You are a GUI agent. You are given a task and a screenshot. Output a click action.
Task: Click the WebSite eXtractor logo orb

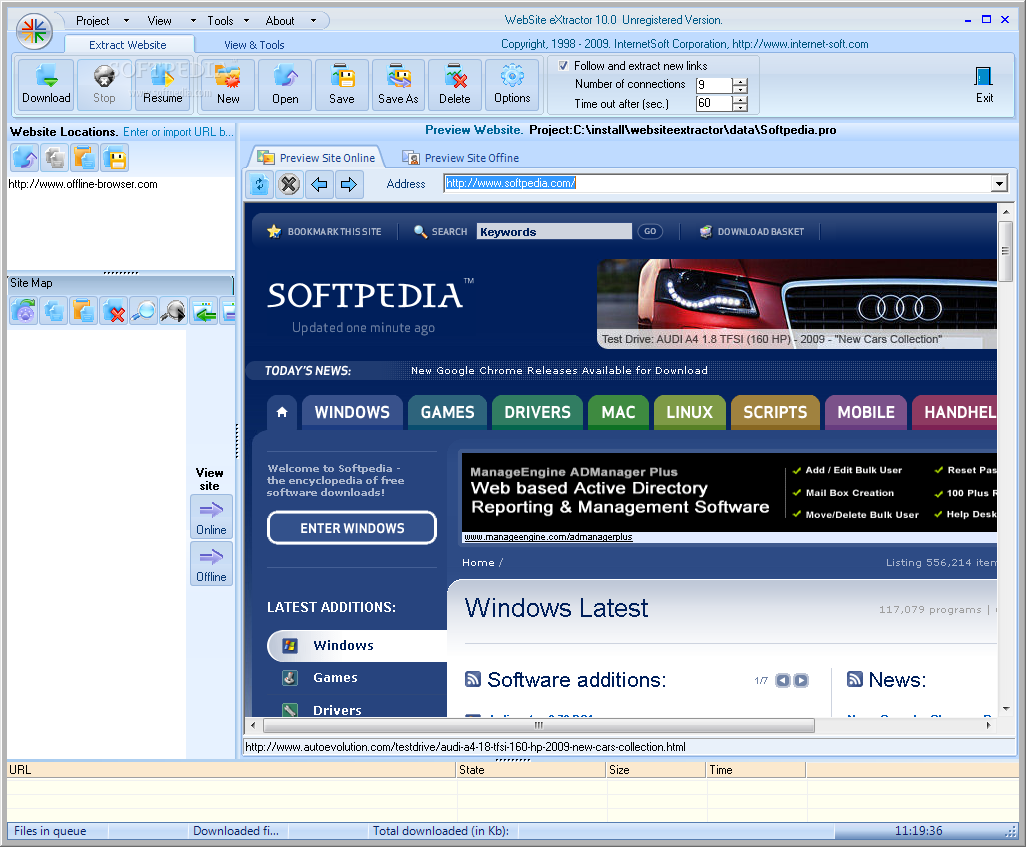[34, 31]
